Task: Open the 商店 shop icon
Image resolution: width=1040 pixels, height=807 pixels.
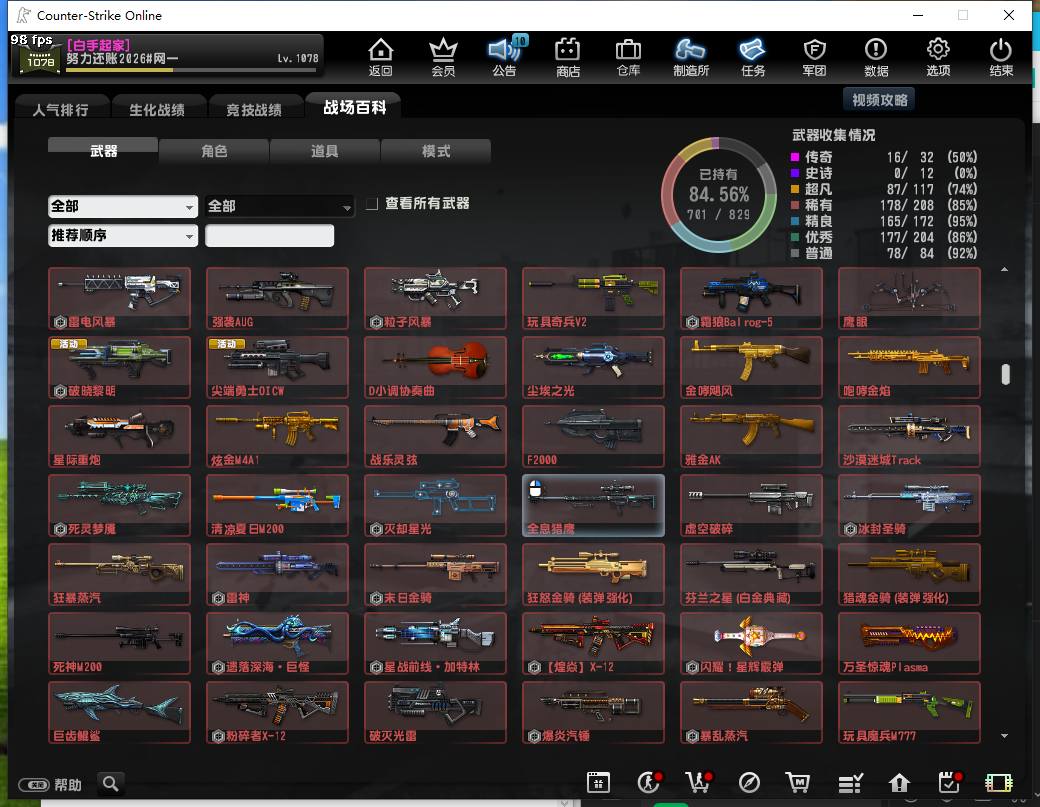Action: [568, 56]
